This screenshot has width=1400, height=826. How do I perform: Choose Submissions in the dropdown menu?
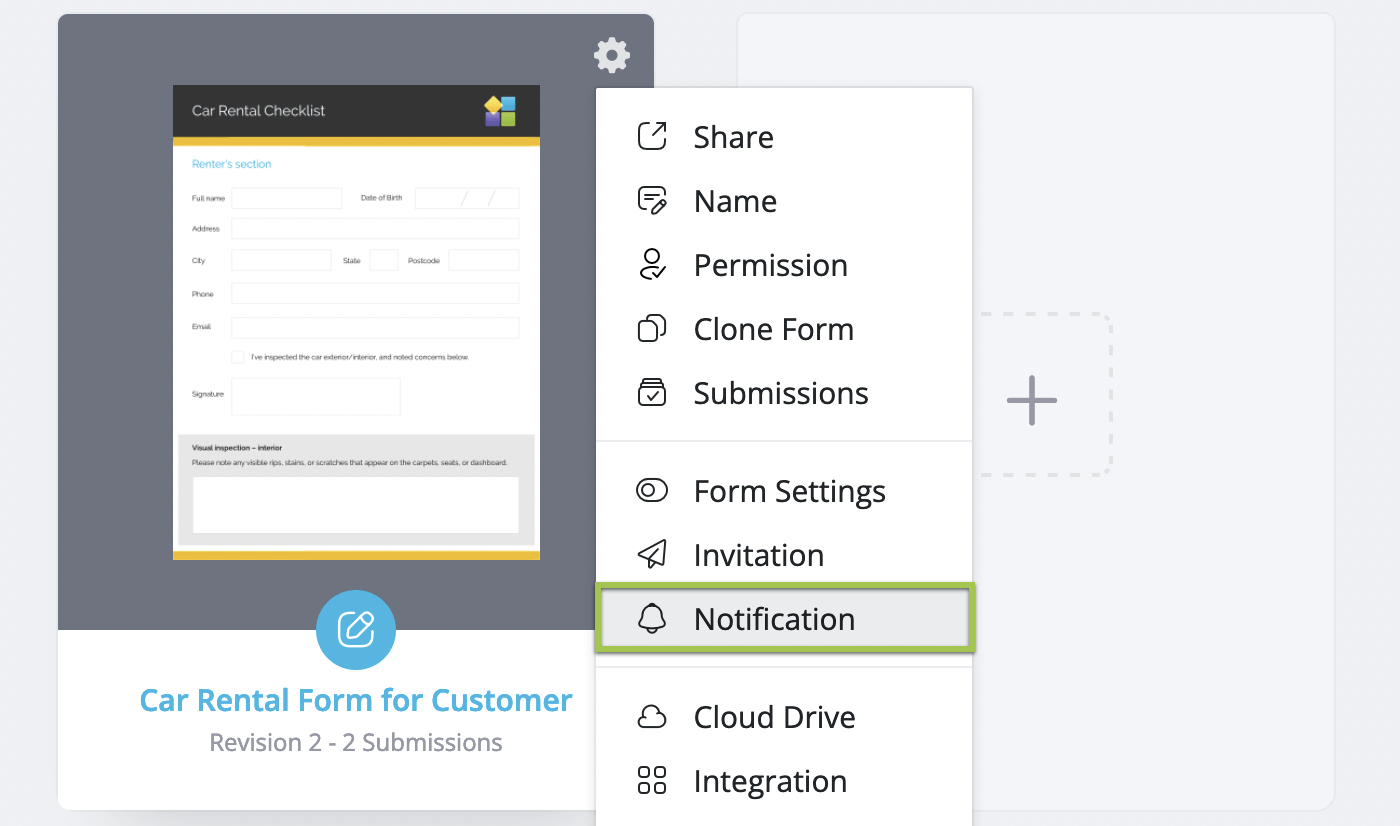(780, 393)
